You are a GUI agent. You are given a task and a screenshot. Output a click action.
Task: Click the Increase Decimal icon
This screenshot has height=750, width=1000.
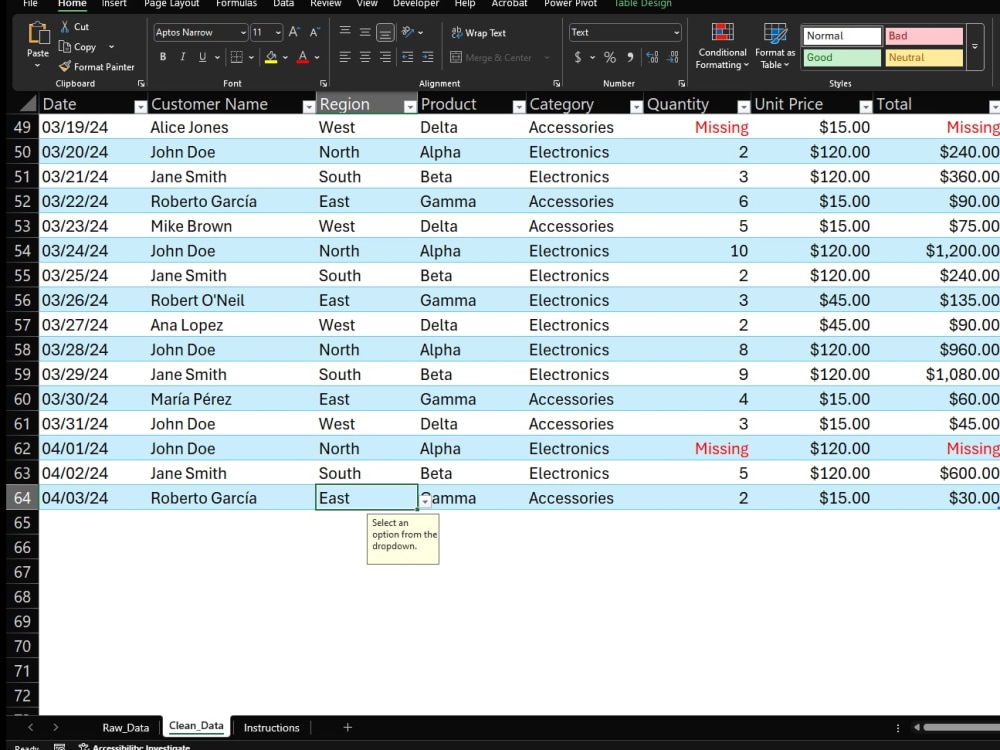652,57
